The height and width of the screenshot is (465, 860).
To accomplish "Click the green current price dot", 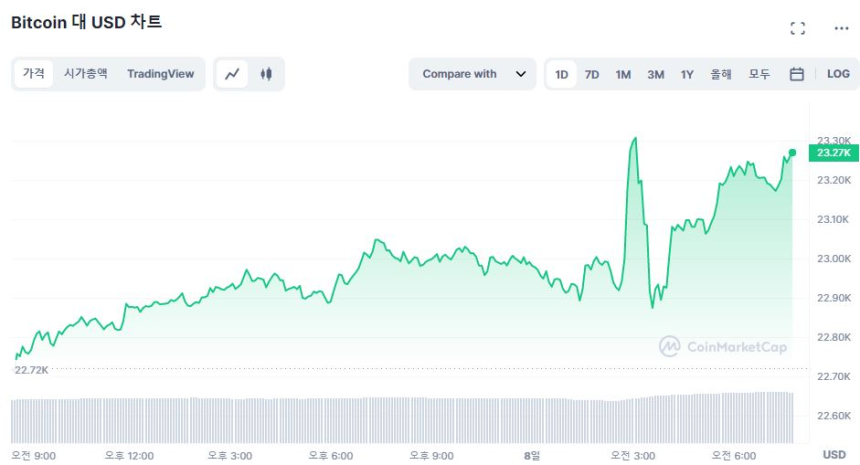I will pos(792,153).
